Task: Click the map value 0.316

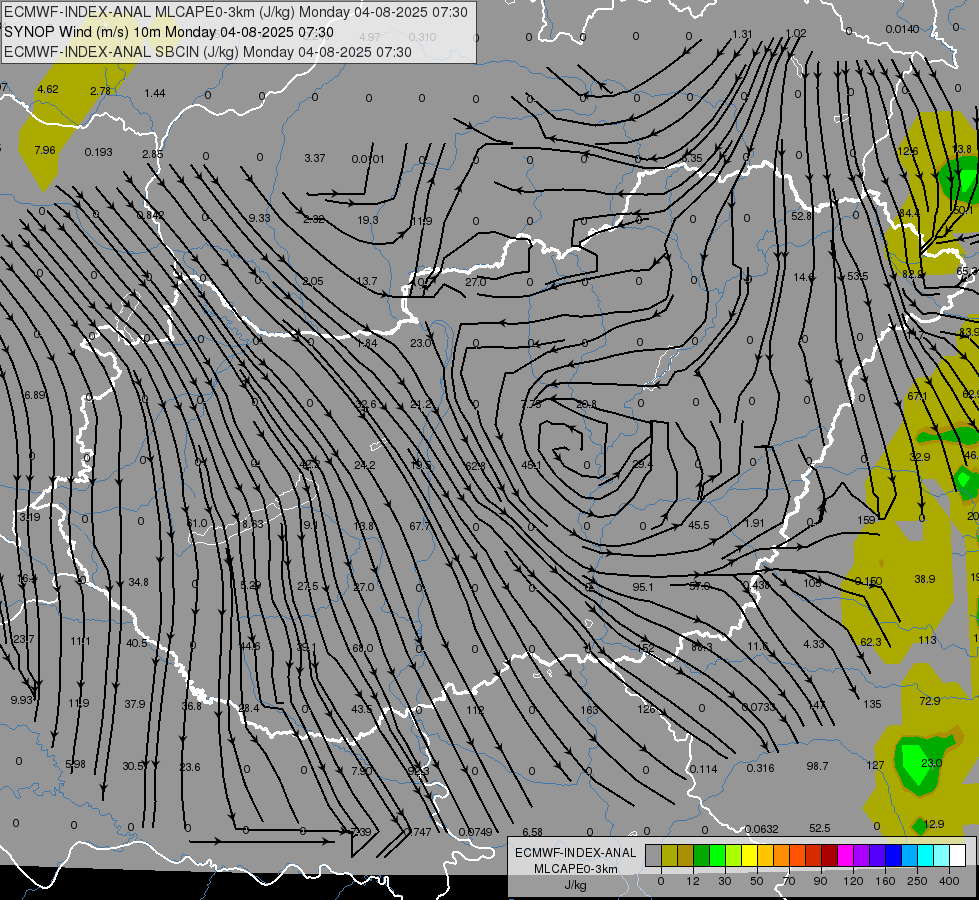Action: 760,768
